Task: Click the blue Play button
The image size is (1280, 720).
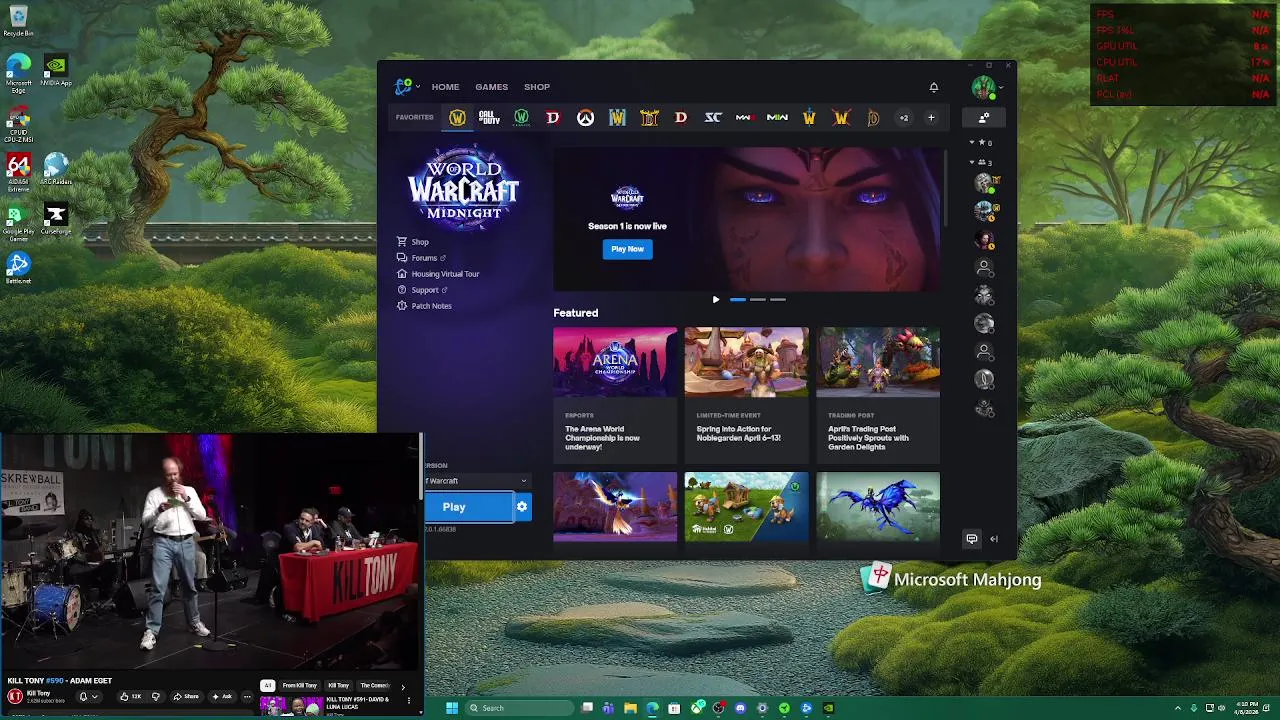Action: pyautogui.click(x=468, y=507)
